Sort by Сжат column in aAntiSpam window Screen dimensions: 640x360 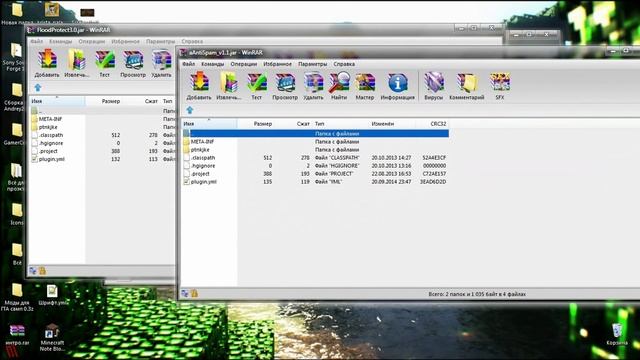tap(303, 124)
